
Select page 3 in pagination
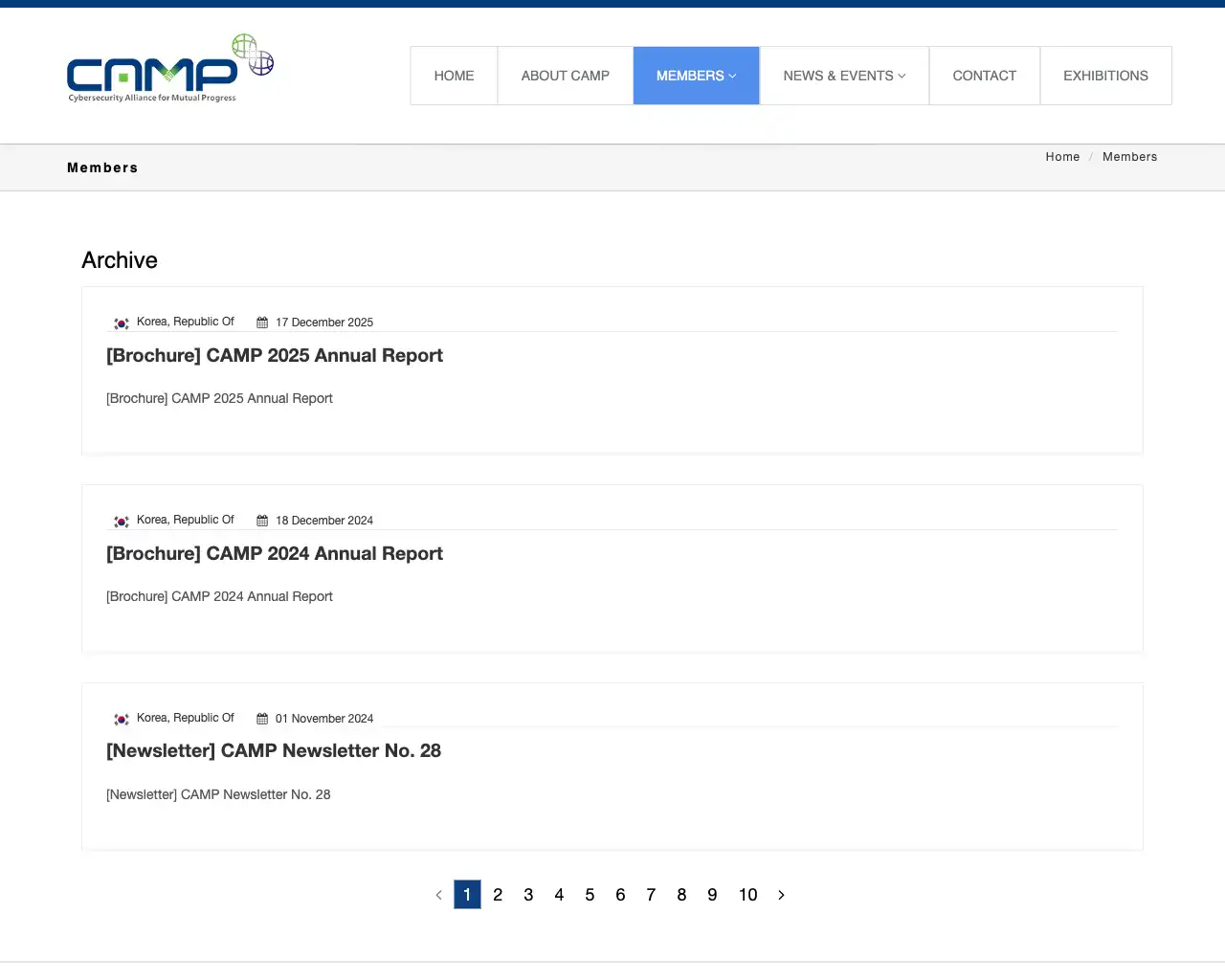click(x=528, y=895)
